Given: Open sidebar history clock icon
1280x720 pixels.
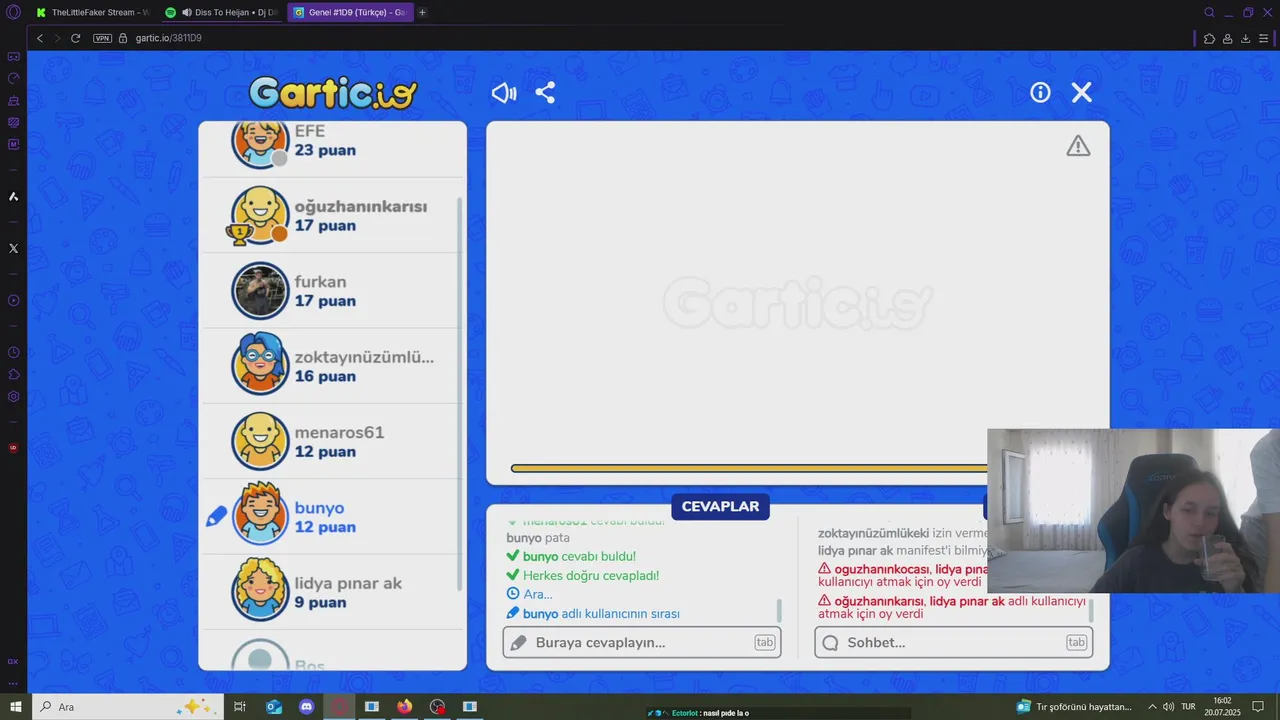Looking at the screenshot, I should [x=13, y=352].
